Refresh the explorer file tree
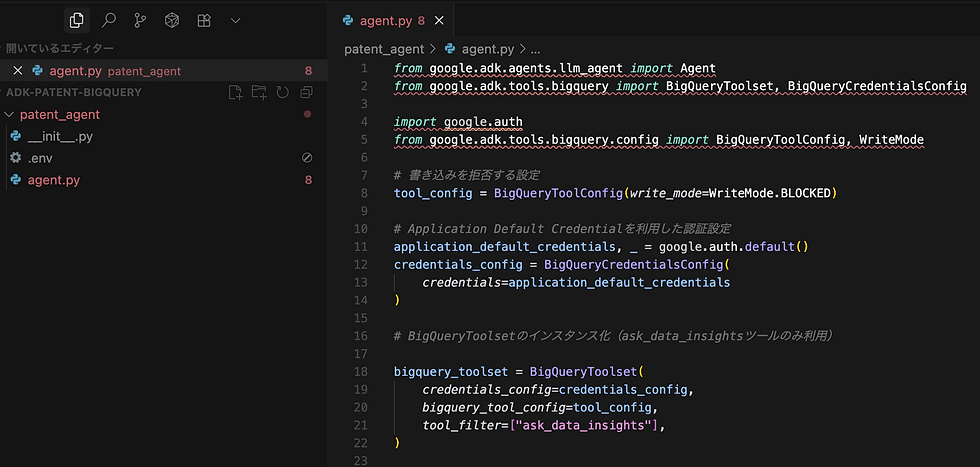980x467 pixels. coord(282,93)
